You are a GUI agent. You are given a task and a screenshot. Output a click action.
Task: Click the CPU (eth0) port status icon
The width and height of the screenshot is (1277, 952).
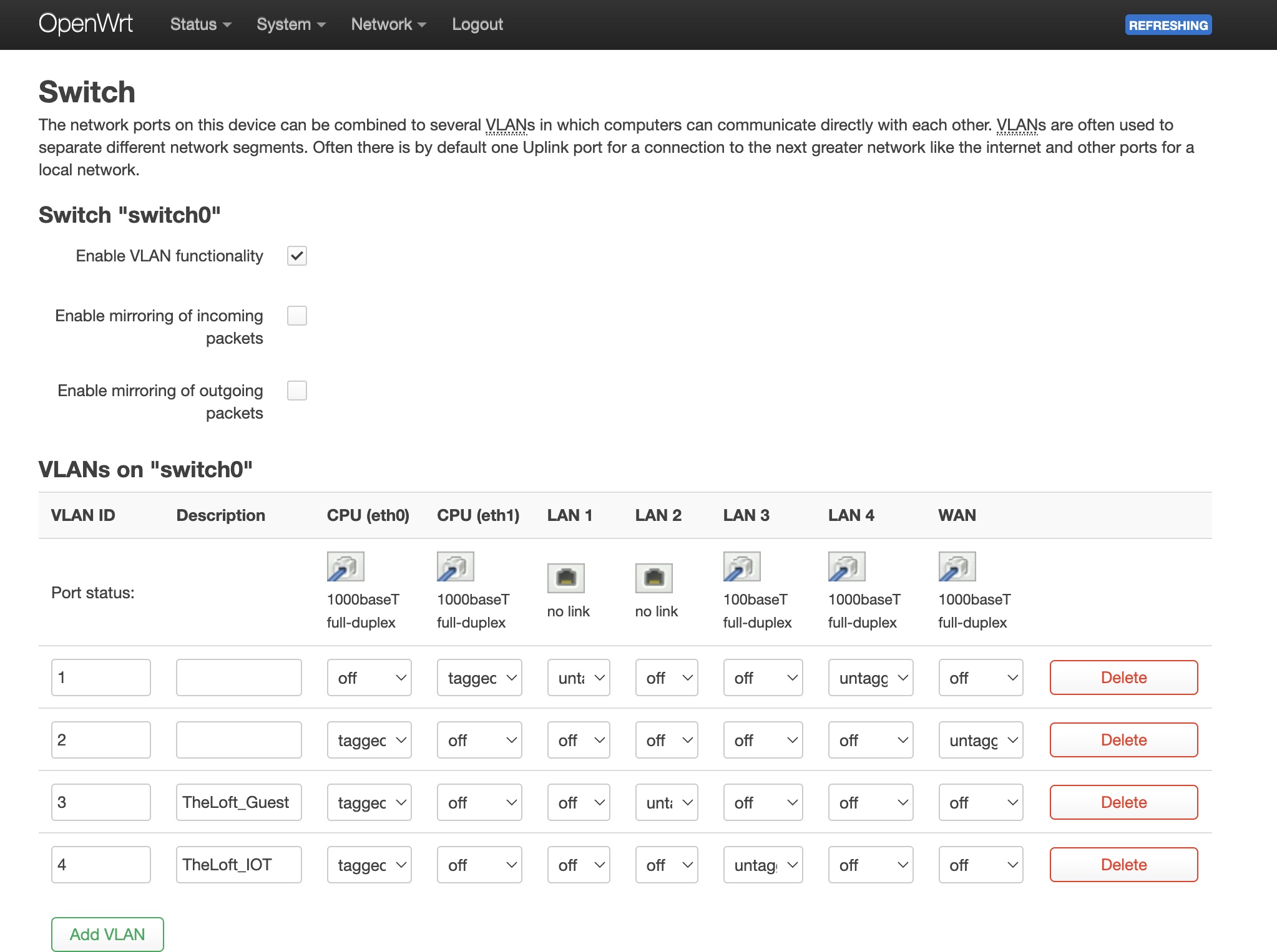(345, 566)
